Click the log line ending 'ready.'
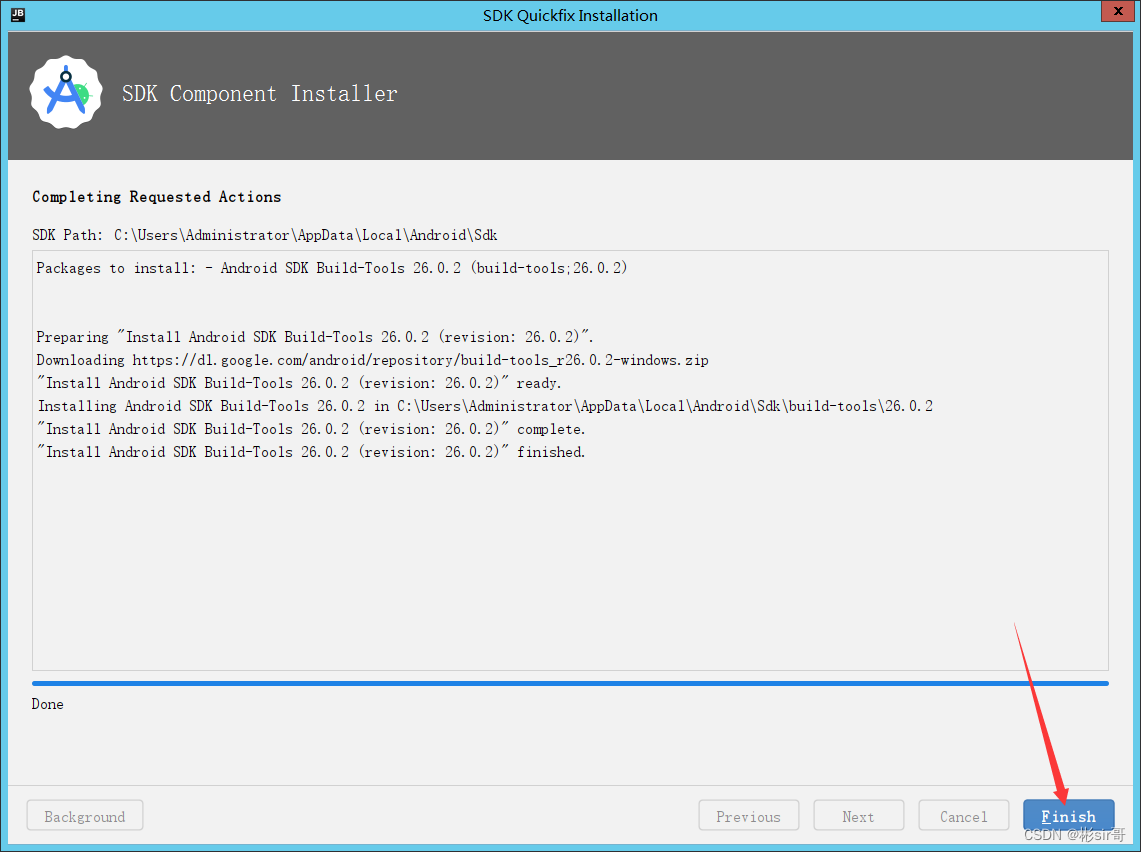1141x852 pixels. pos(299,383)
